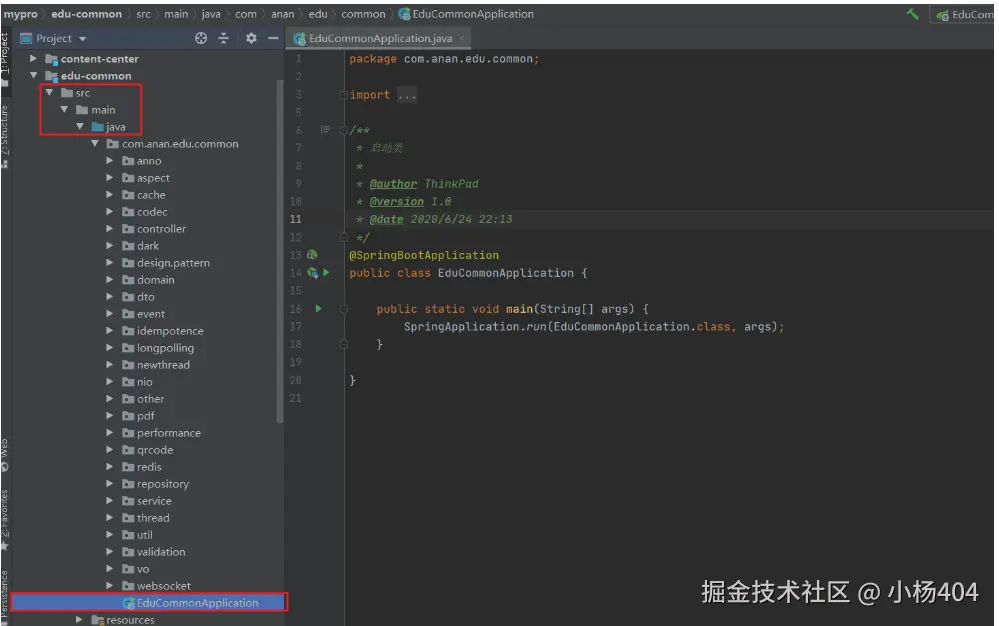The width and height of the screenshot is (999, 626).
Task: Collapse the edu-common module
Action: point(33,76)
